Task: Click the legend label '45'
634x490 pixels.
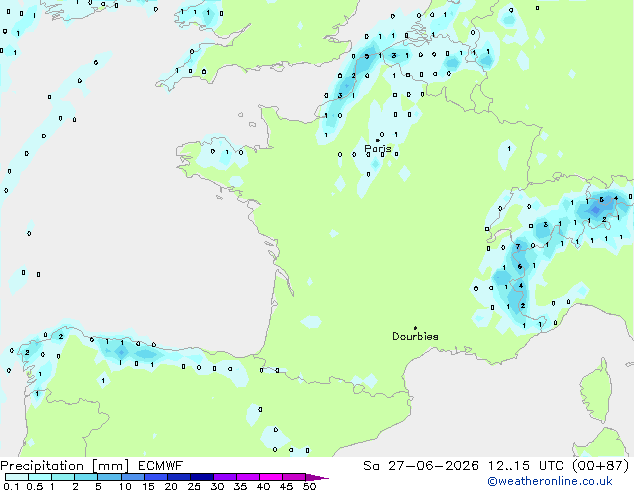Action: [x=286, y=486]
